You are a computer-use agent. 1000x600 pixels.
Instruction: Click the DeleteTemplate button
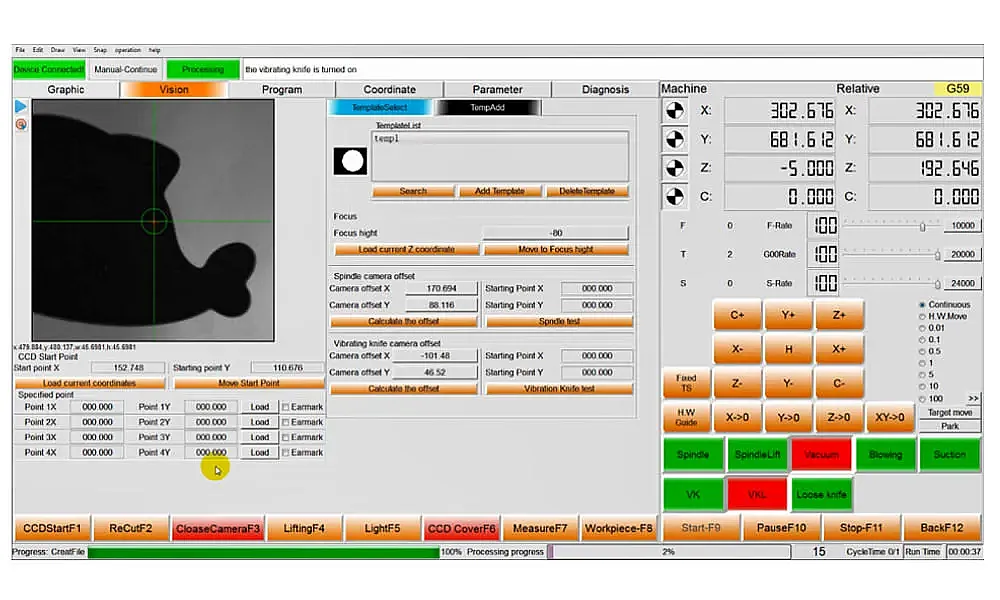click(x=587, y=191)
